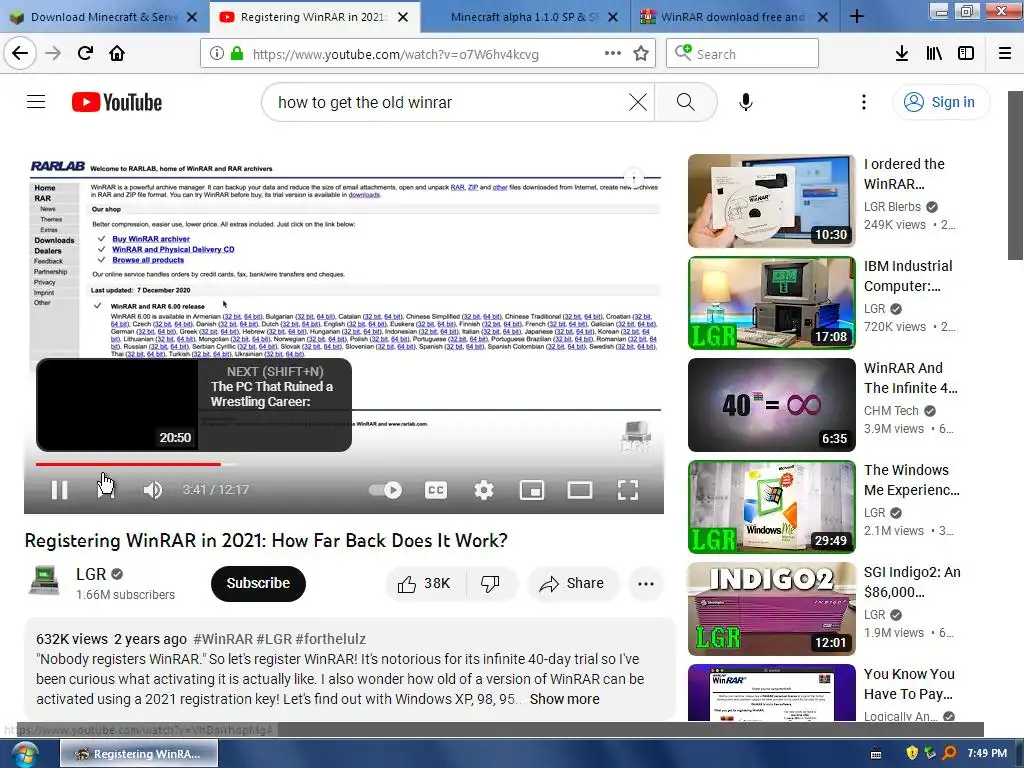Click the Sign in button
Screen dimensions: 1024x768
pyautogui.click(x=940, y=102)
